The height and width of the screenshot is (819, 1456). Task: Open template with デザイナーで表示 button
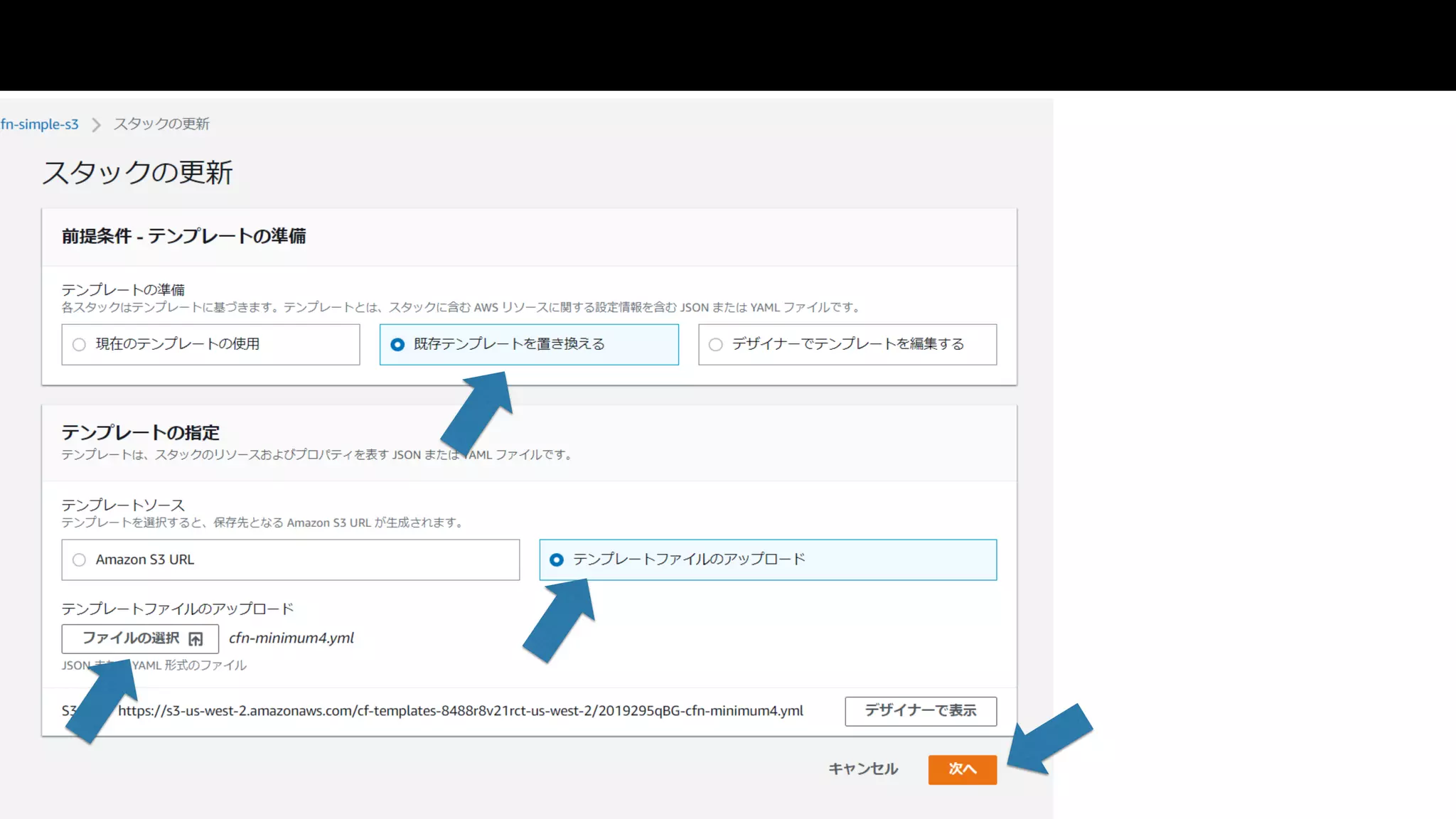(x=920, y=711)
